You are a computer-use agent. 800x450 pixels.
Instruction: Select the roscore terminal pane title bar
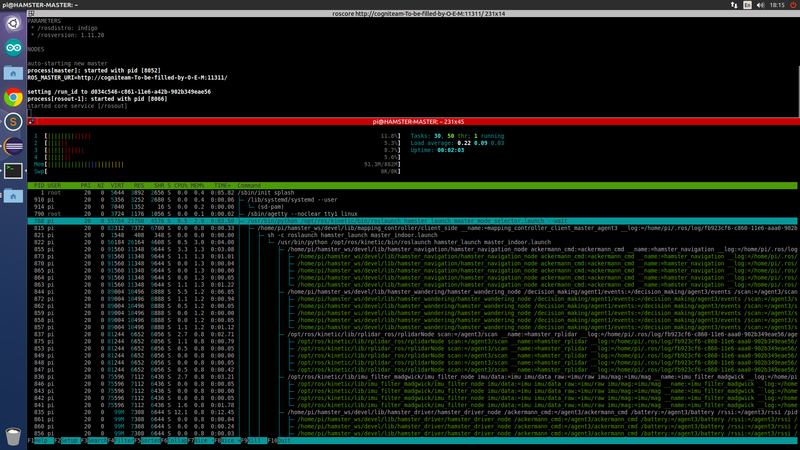pos(413,13)
